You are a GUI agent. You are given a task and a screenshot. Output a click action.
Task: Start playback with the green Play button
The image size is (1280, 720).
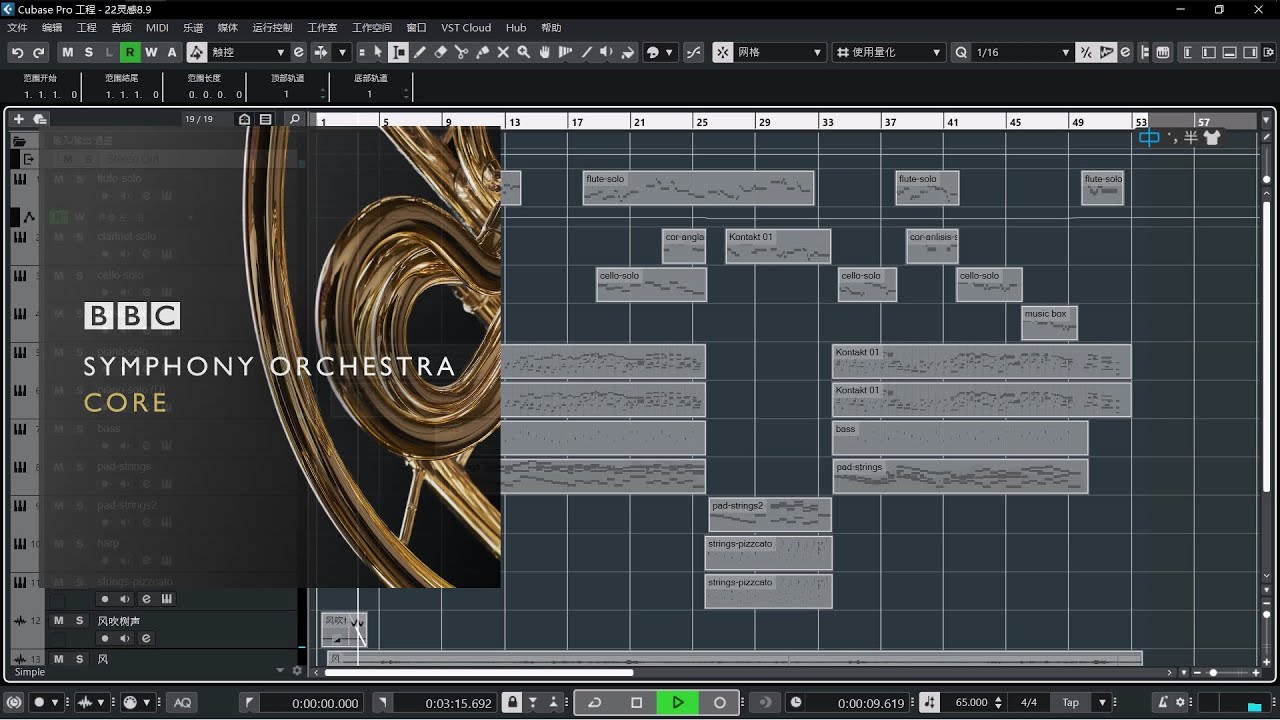coord(678,703)
